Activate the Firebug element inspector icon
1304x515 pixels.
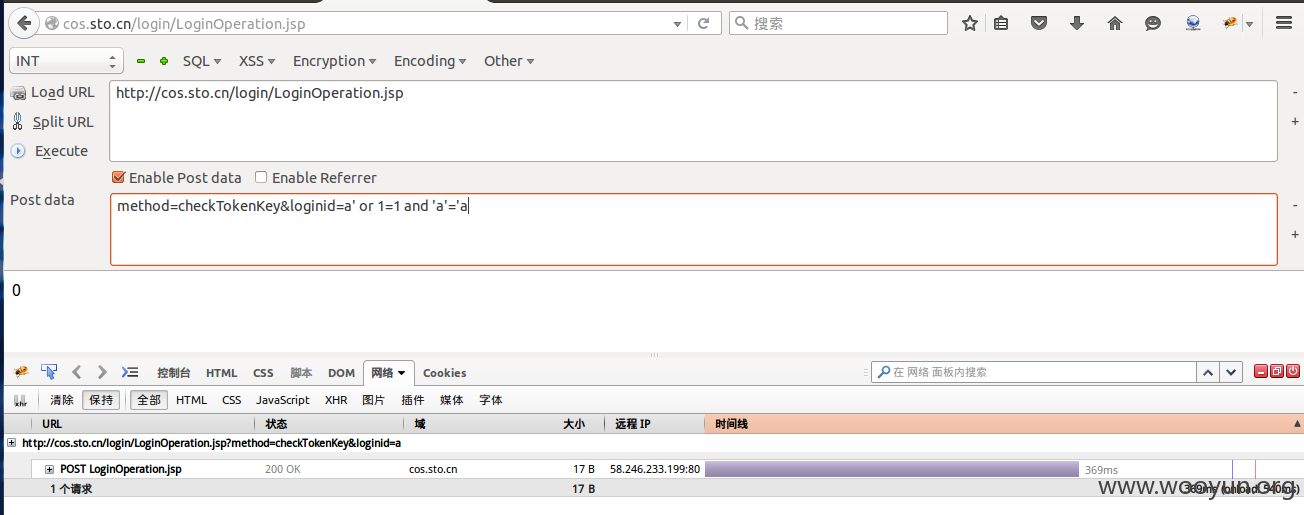pos(49,372)
